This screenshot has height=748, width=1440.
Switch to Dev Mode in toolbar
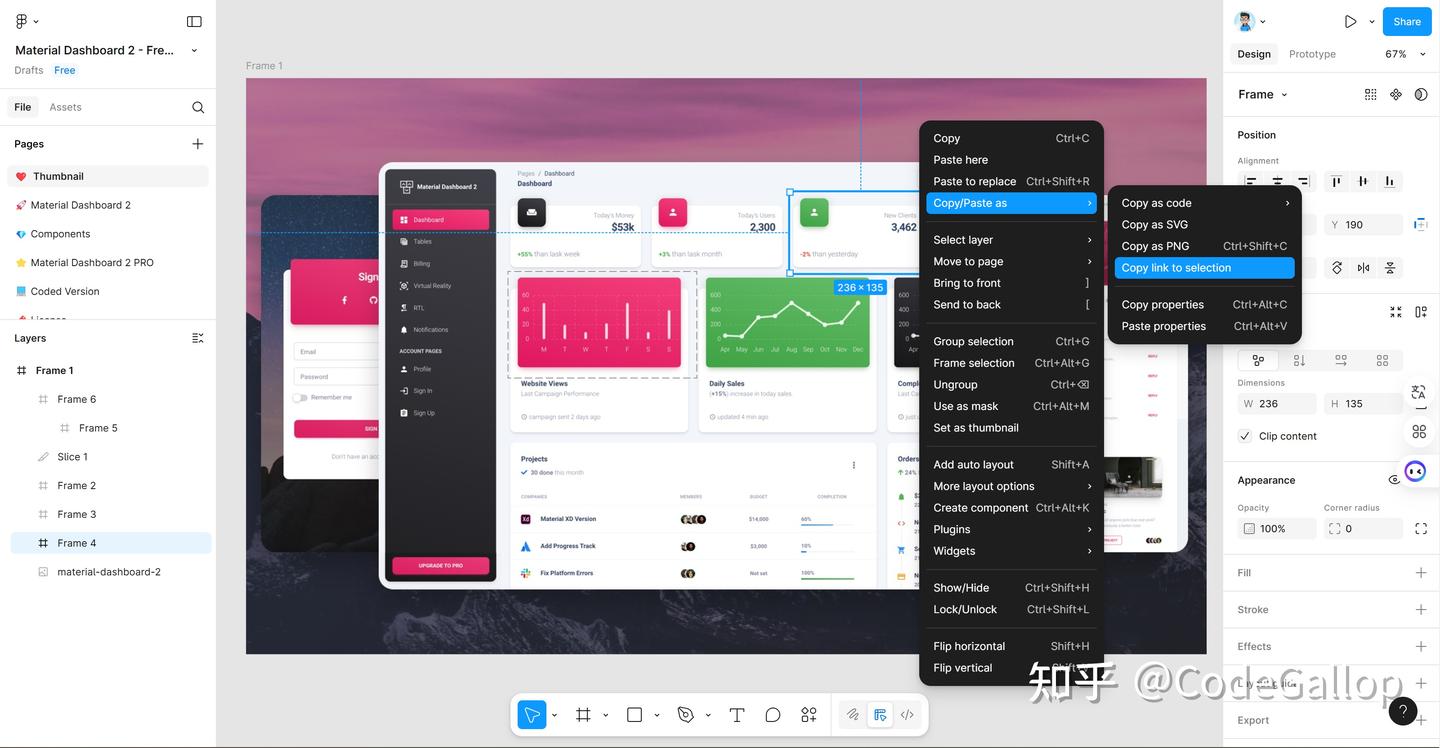pyautogui.click(x=907, y=715)
